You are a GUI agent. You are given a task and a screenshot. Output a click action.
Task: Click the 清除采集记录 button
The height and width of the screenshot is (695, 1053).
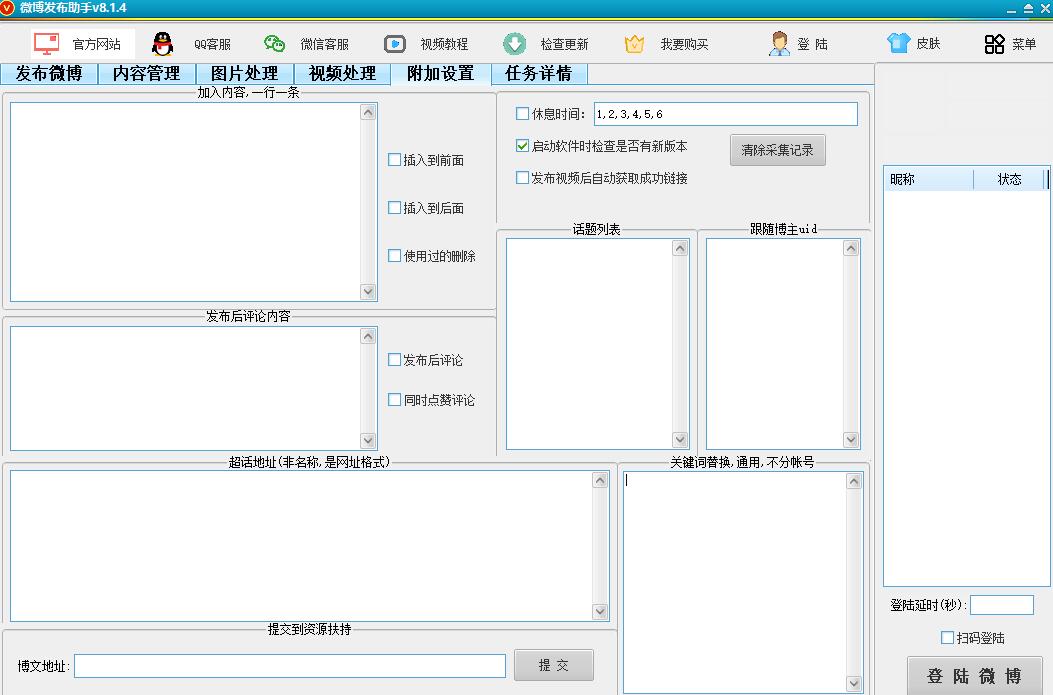point(777,150)
